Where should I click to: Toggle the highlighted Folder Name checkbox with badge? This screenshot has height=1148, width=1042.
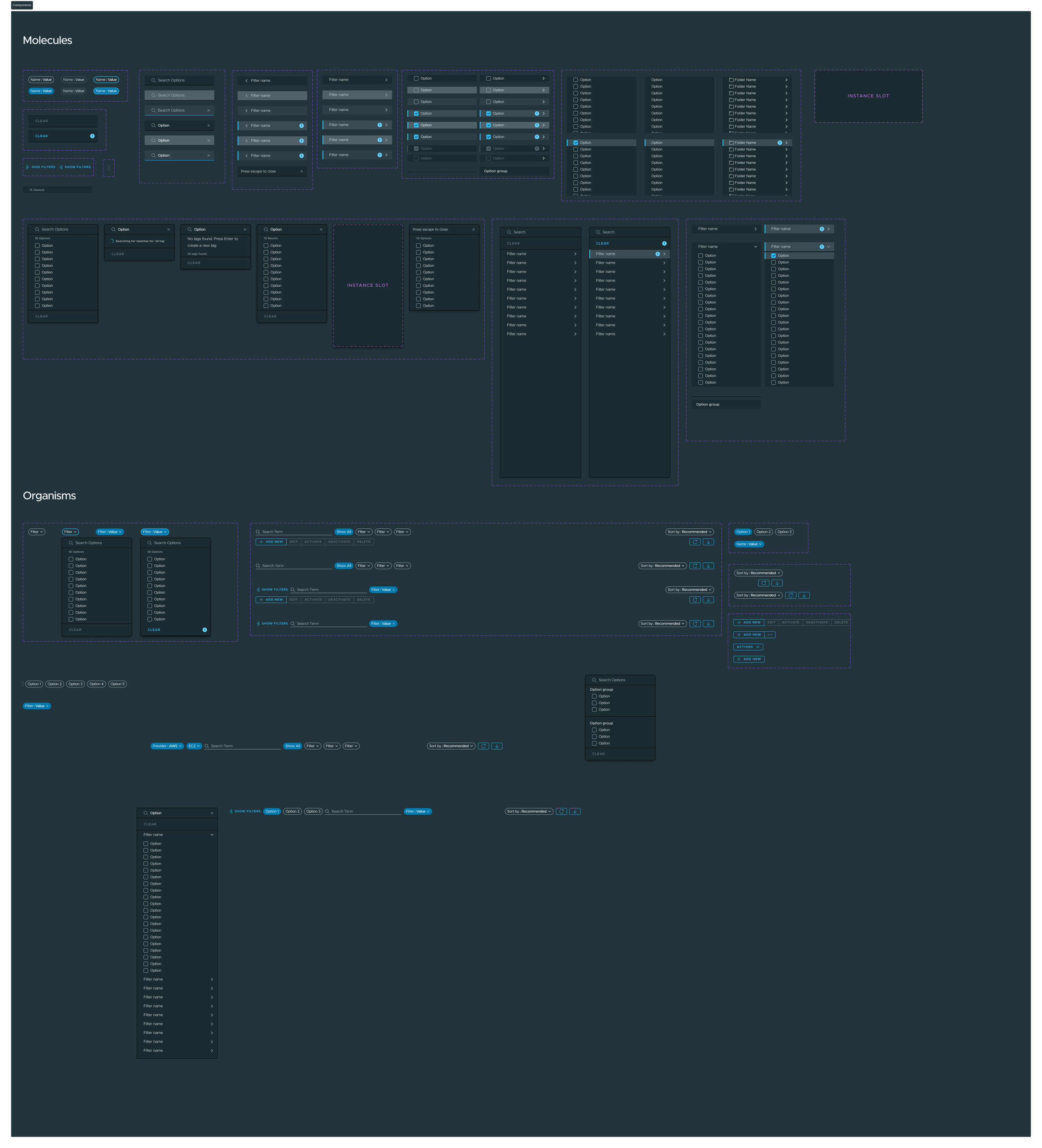click(731, 143)
